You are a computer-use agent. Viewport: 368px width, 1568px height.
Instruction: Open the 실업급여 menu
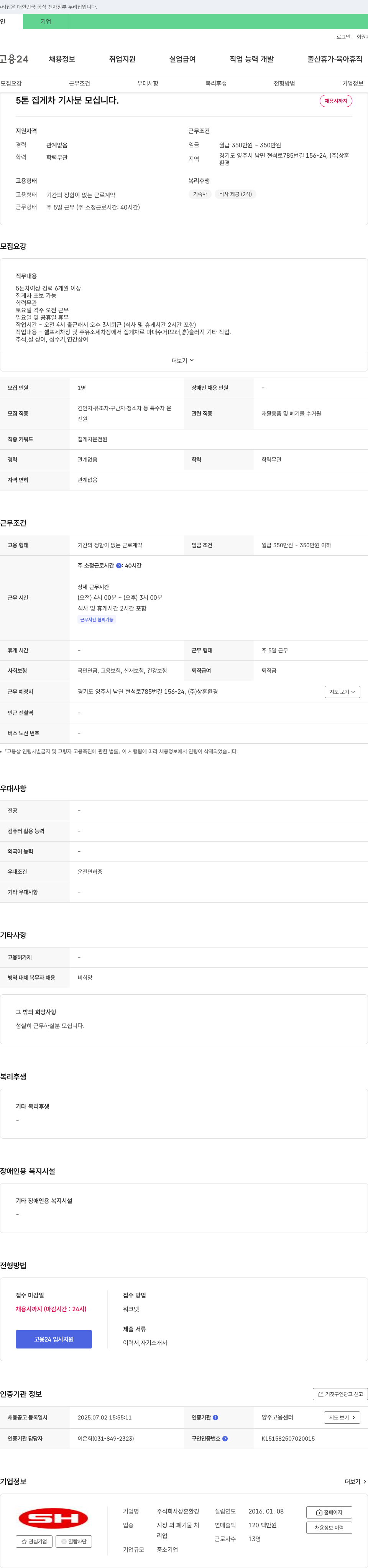pos(182,59)
